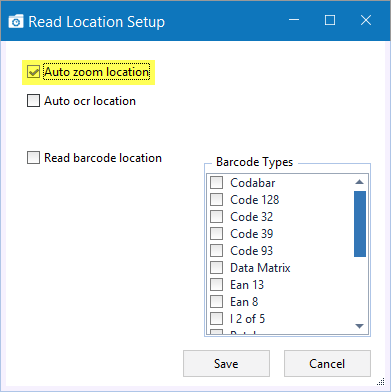This screenshot has width=391, height=392.
Task: Click the camera icon in title bar
Action: pyautogui.click(x=16, y=21)
